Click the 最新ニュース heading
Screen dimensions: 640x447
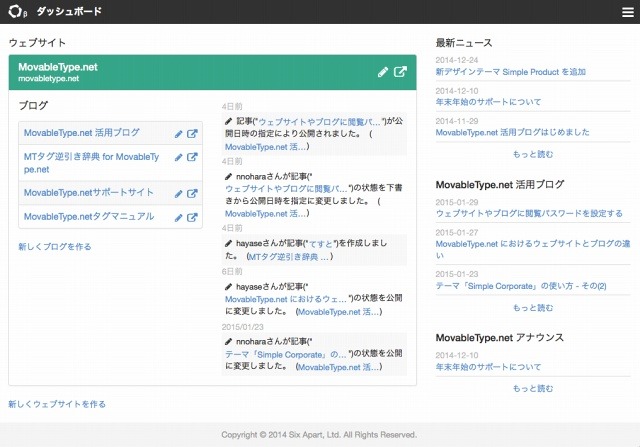pos(464,43)
